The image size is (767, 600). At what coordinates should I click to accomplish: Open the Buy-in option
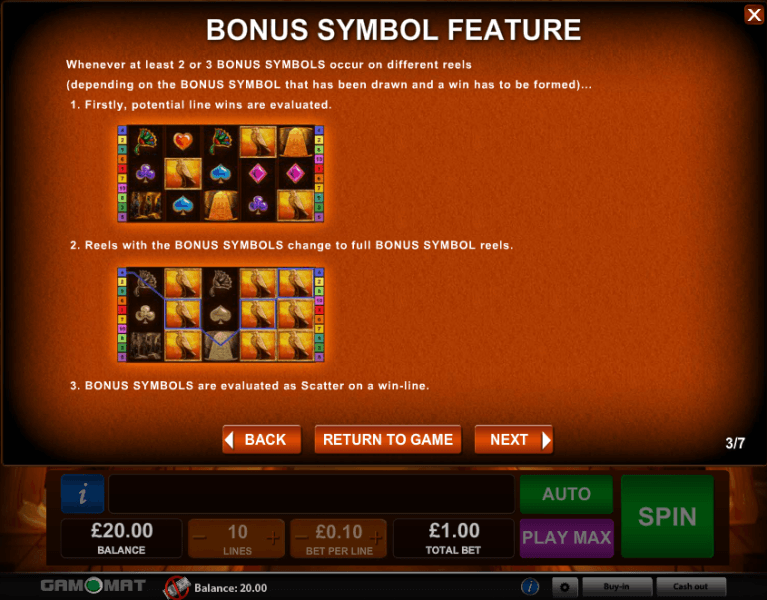tap(617, 586)
